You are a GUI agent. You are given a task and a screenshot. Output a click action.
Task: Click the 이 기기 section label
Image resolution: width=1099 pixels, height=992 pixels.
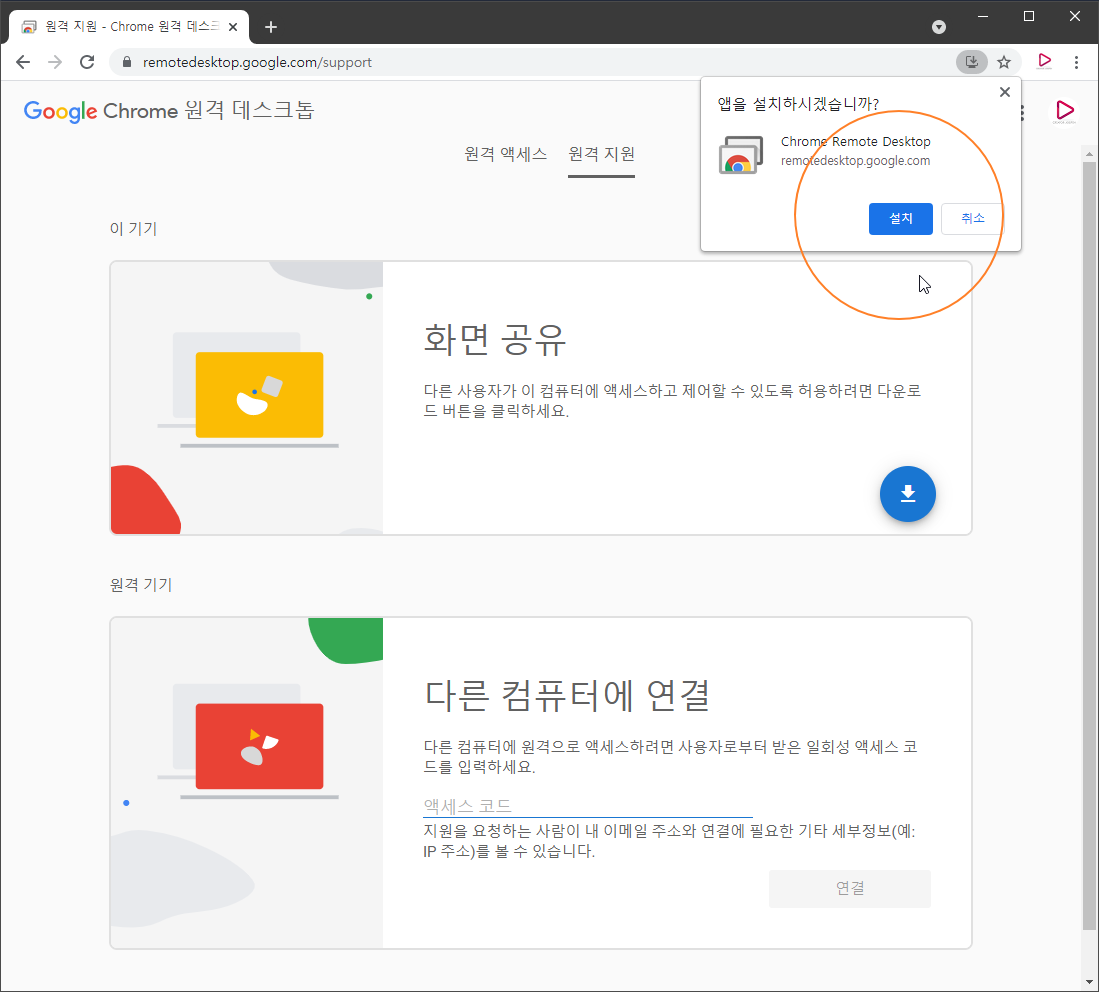click(x=133, y=229)
